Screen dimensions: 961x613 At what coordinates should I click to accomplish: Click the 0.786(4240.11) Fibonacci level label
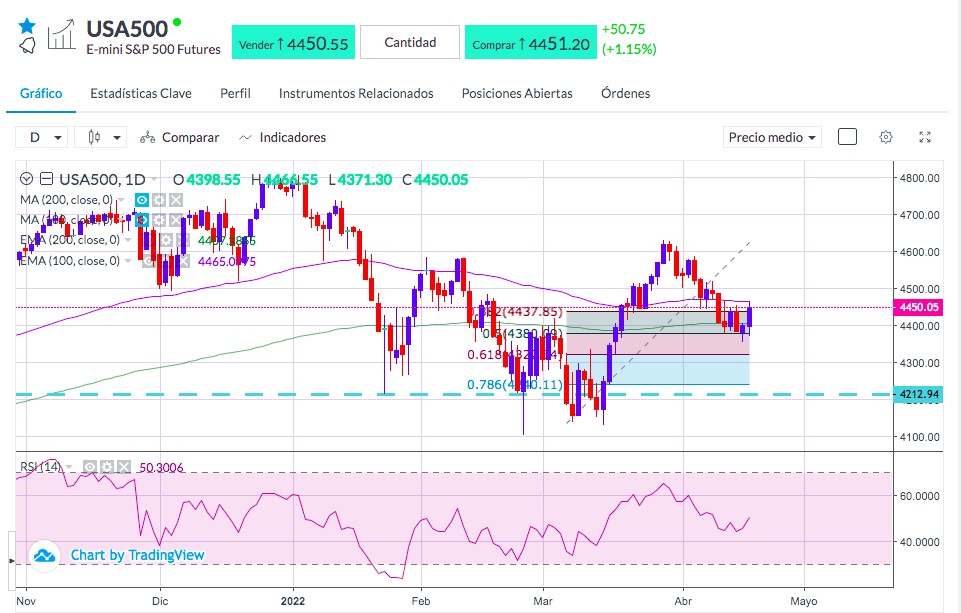click(x=515, y=384)
